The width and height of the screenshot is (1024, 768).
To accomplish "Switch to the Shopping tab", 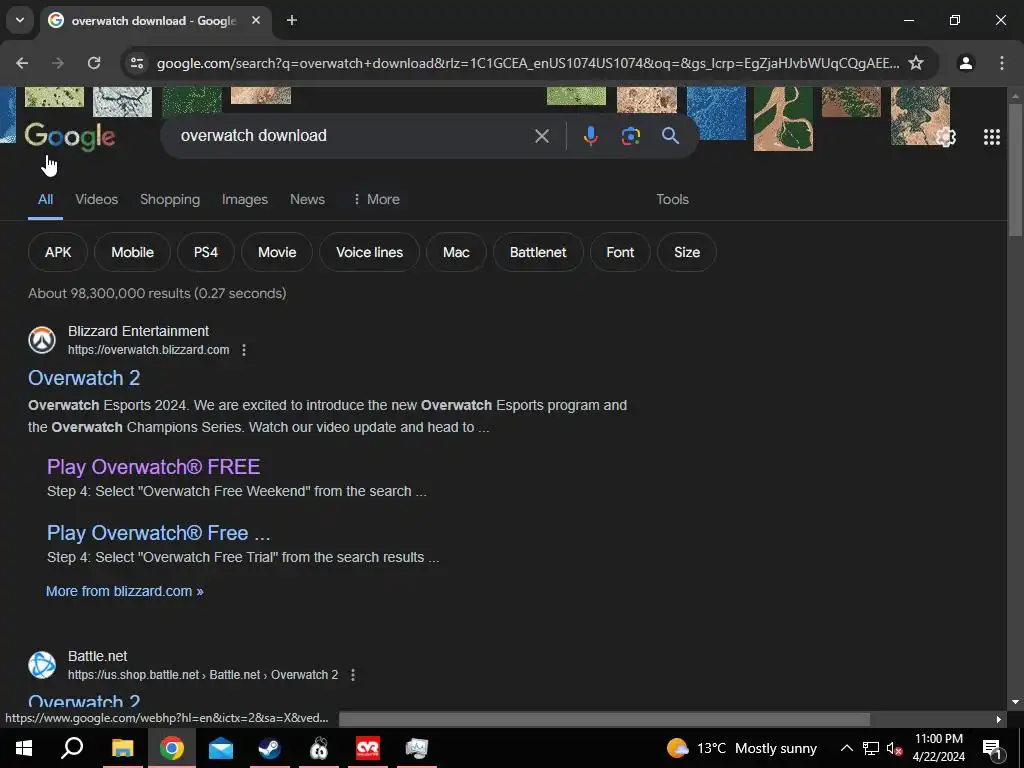I will coord(170,199).
